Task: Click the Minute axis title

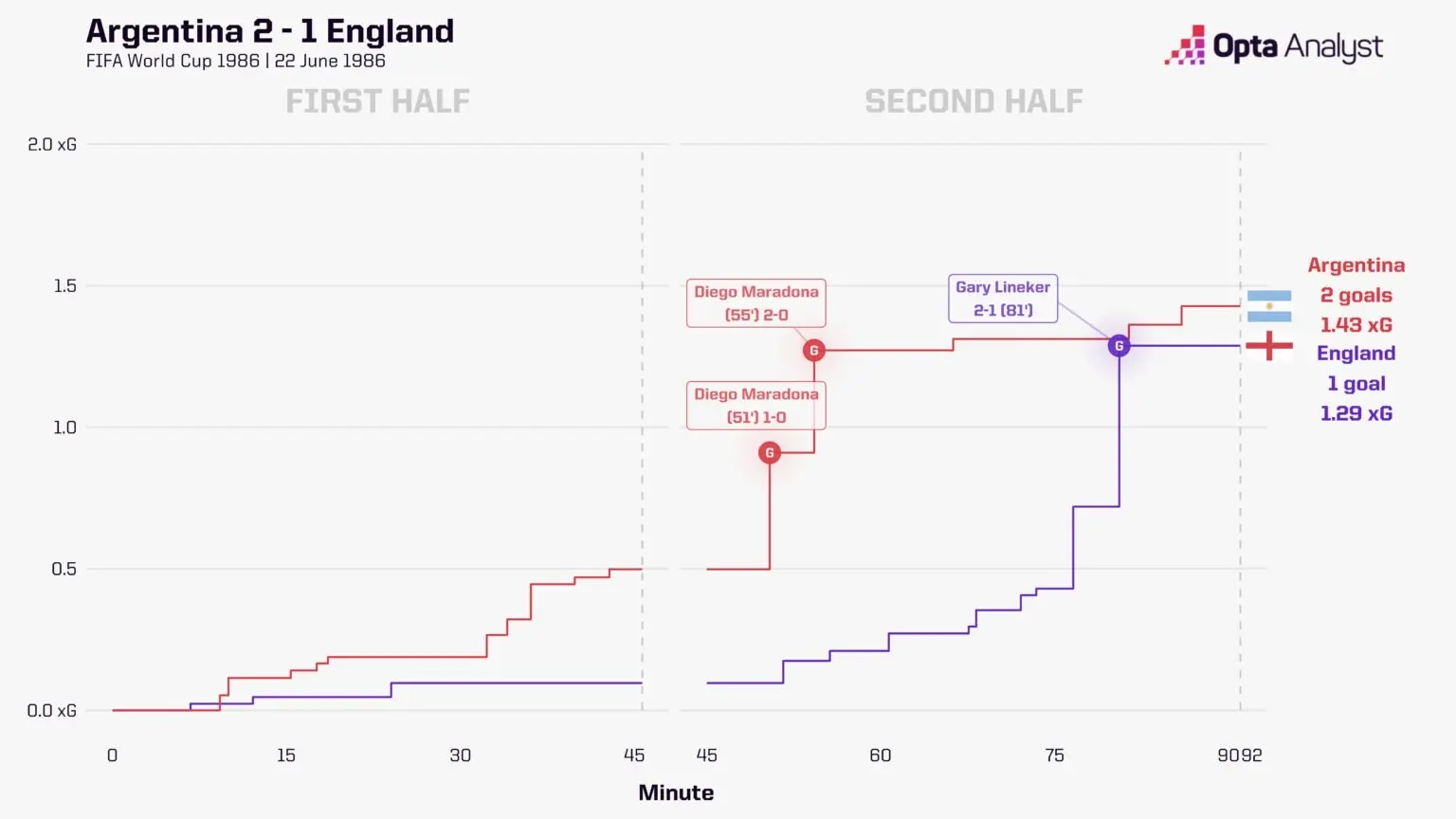Action: pos(676,792)
